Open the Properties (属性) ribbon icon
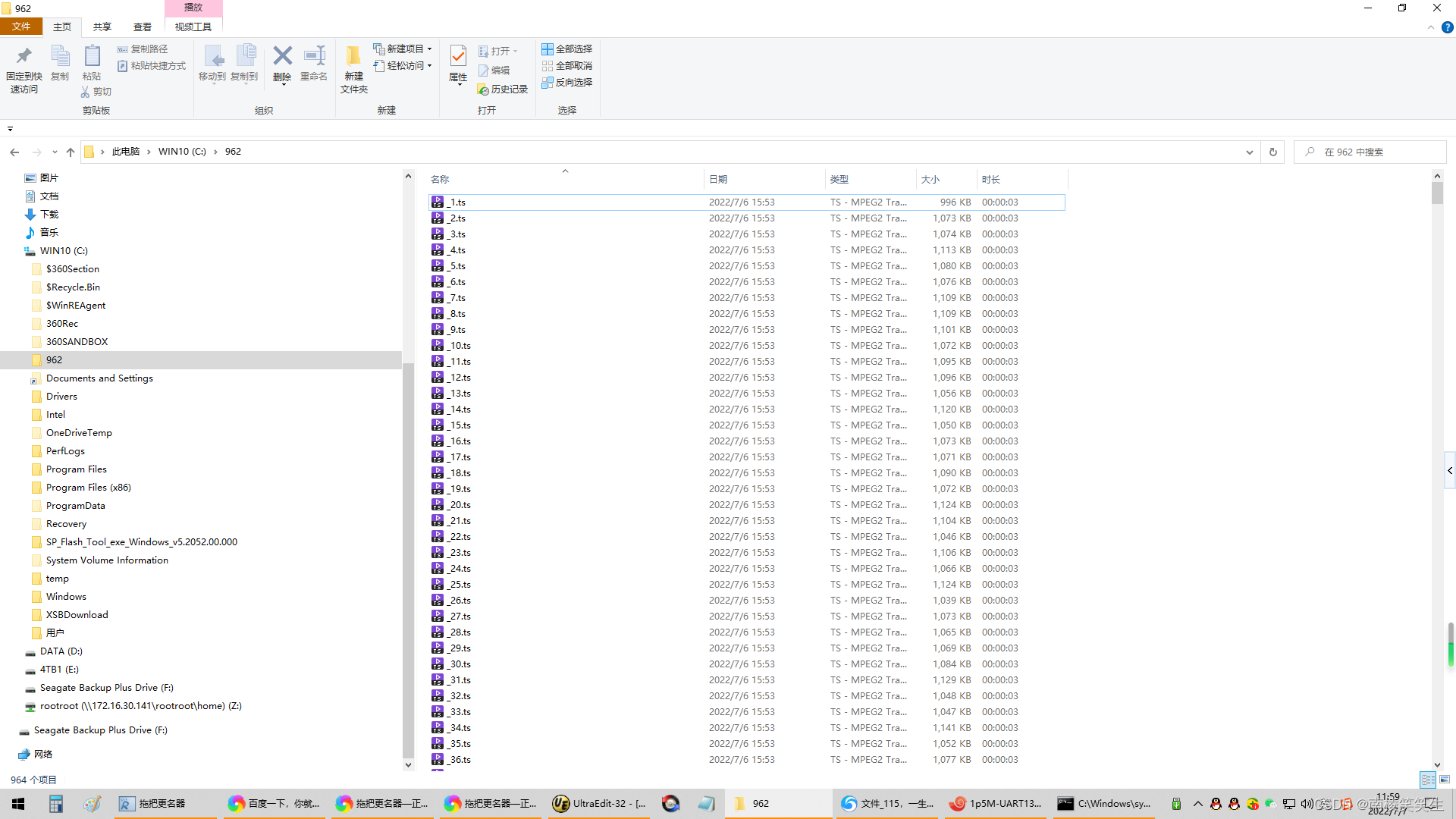 pyautogui.click(x=458, y=62)
